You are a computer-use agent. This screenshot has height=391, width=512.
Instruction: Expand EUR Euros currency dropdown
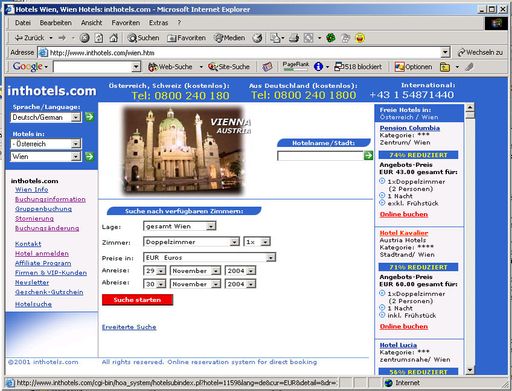coord(271,258)
